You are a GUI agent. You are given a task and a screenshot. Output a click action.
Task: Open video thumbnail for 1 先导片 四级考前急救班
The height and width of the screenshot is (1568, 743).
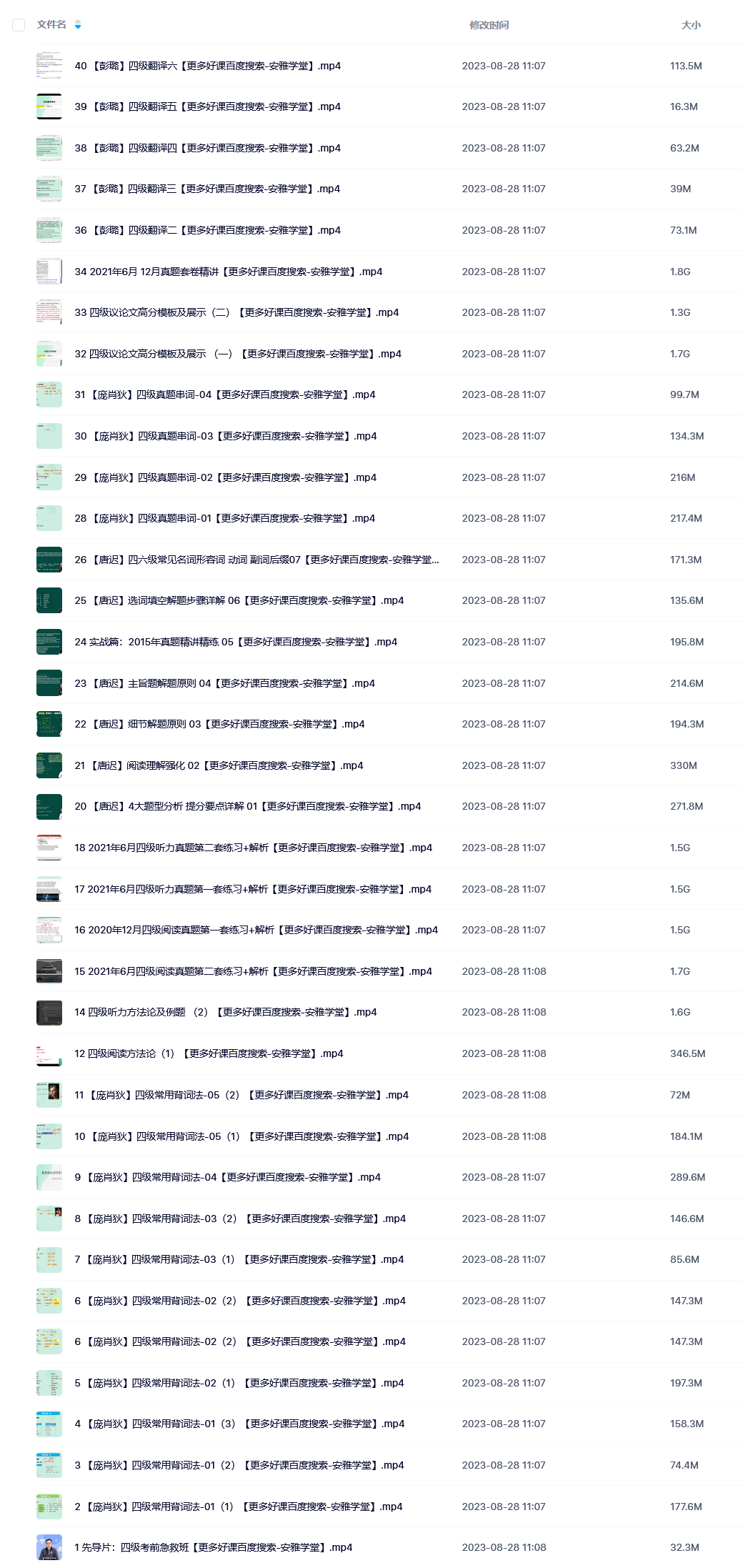[x=49, y=1547]
